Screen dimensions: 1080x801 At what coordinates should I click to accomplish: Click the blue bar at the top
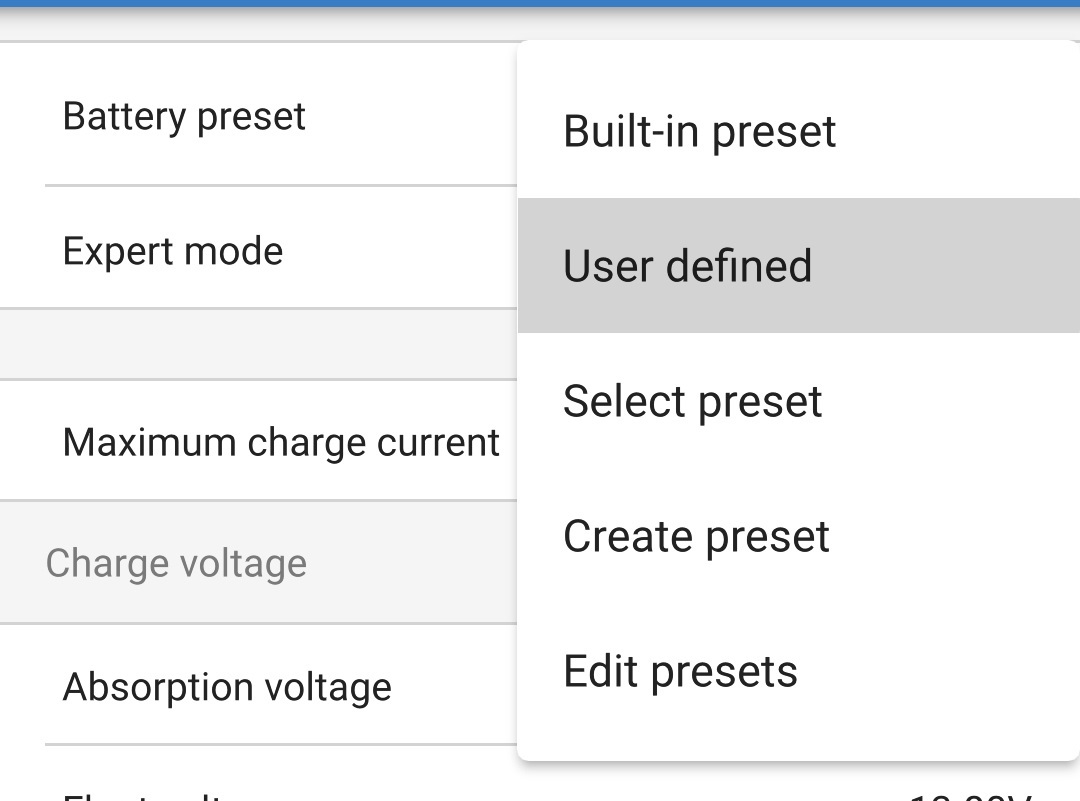click(540, 7)
